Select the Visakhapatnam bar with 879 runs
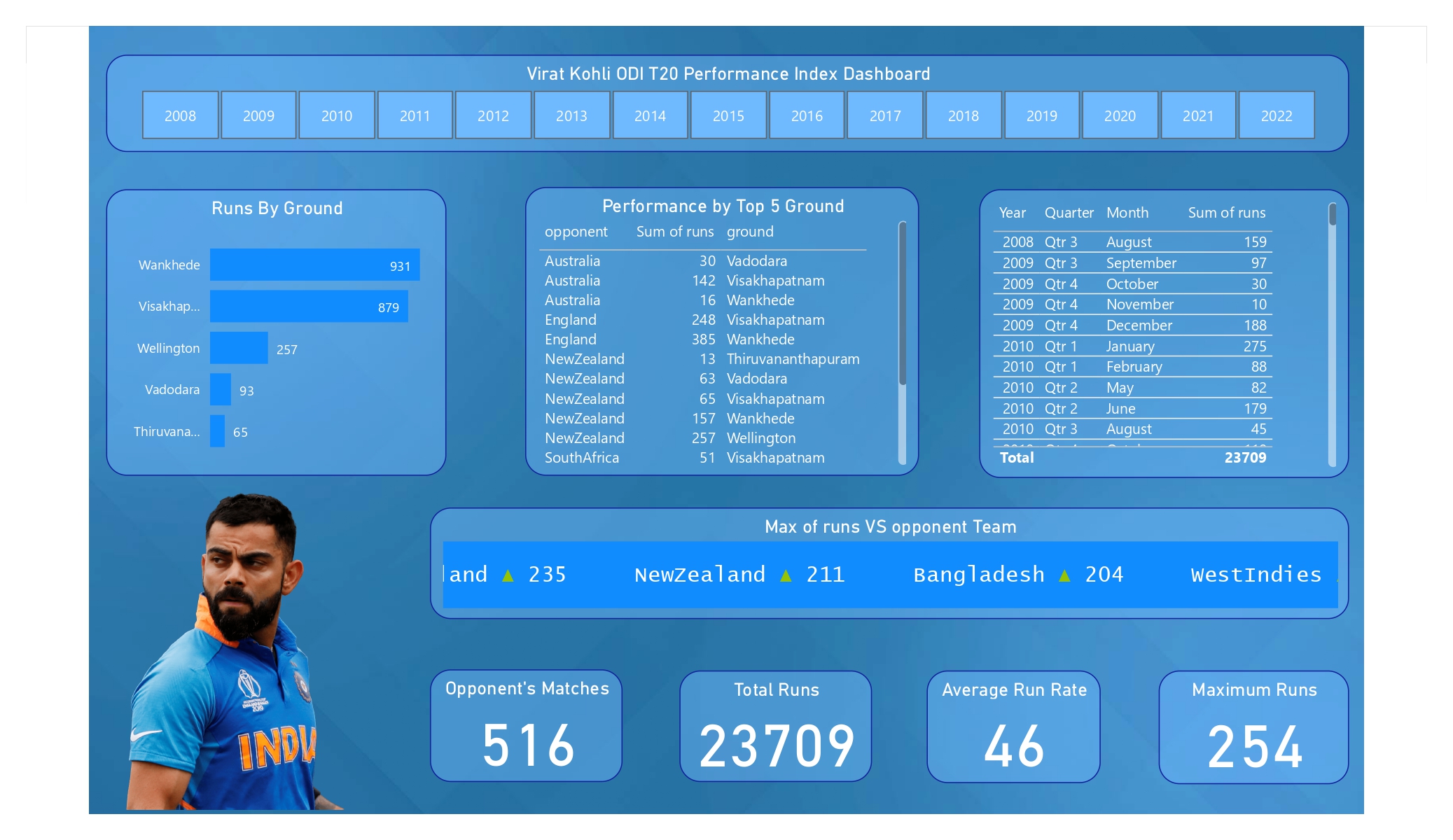The height and width of the screenshot is (840, 1453). click(308, 307)
